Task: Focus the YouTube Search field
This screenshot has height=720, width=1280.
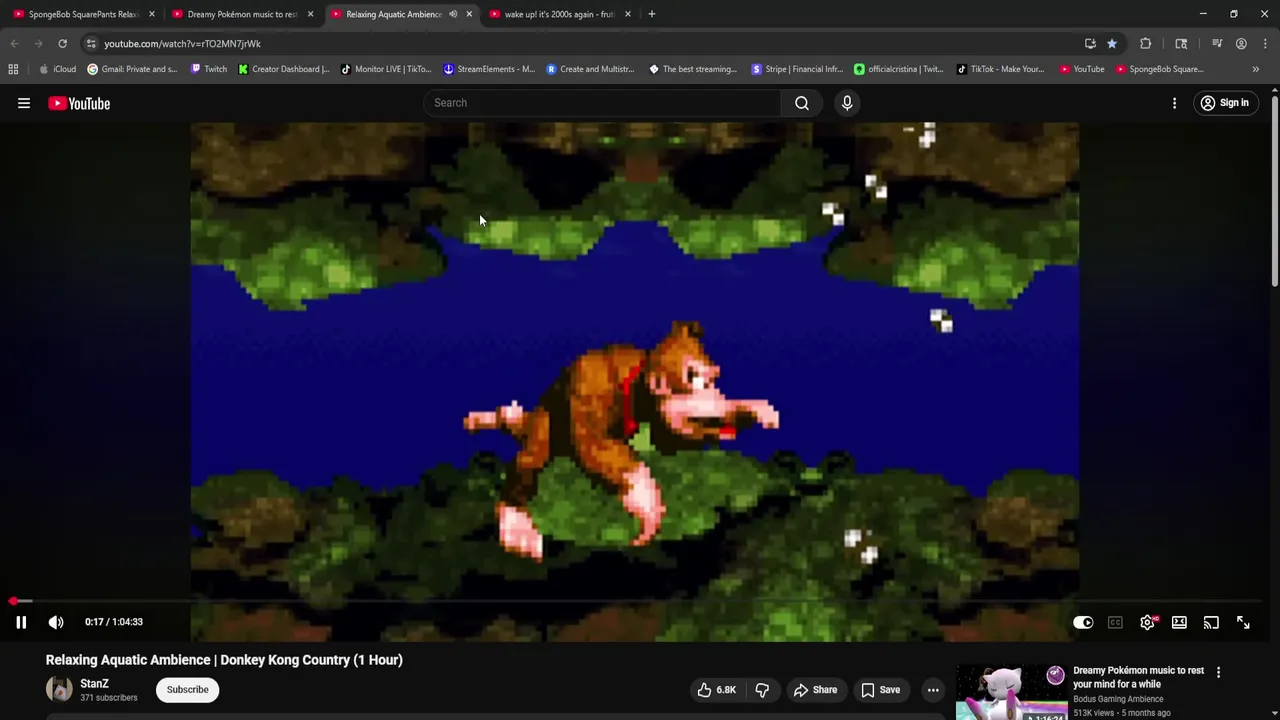Action: [604, 103]
